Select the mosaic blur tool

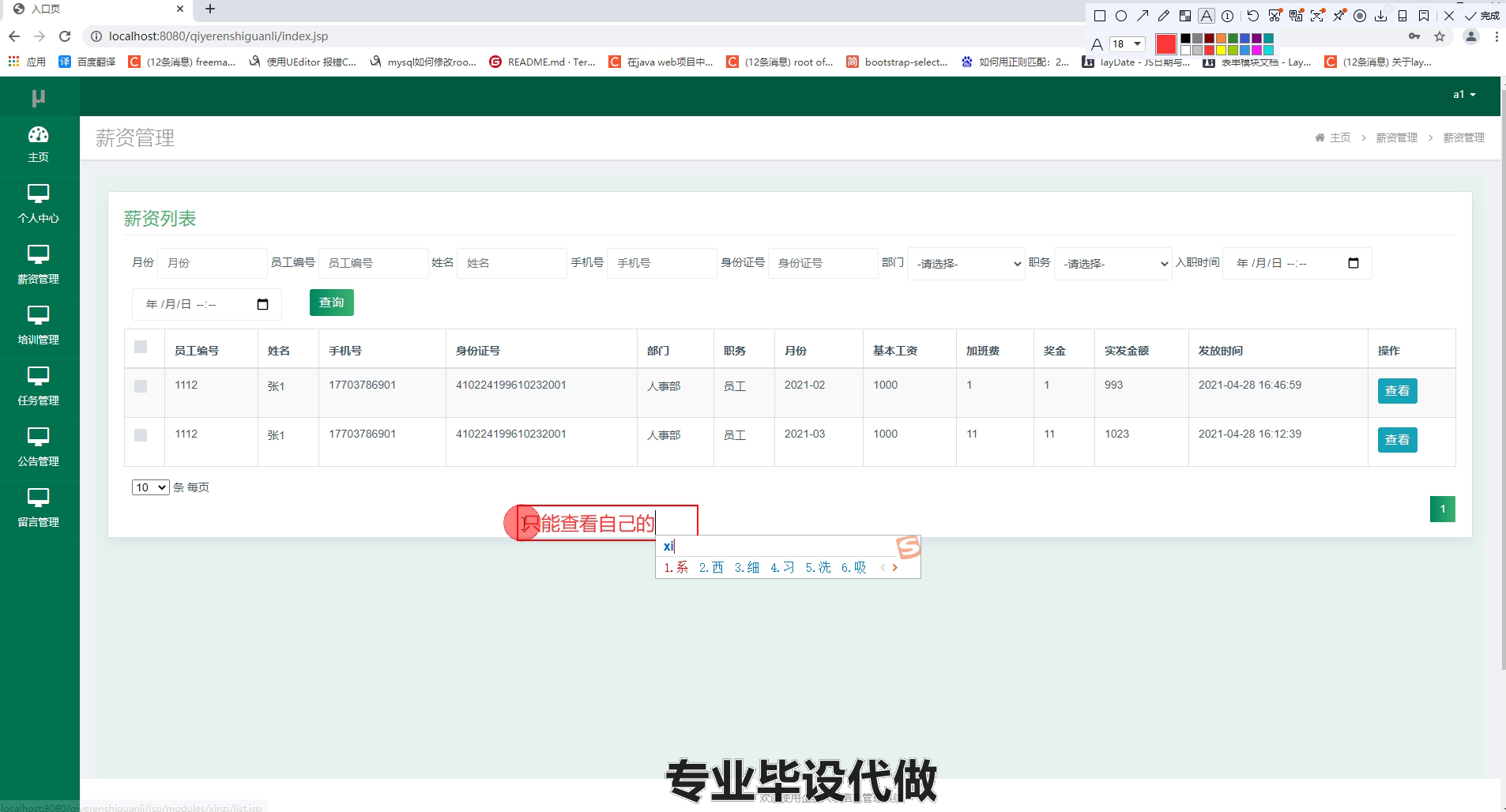point(1185,16)
